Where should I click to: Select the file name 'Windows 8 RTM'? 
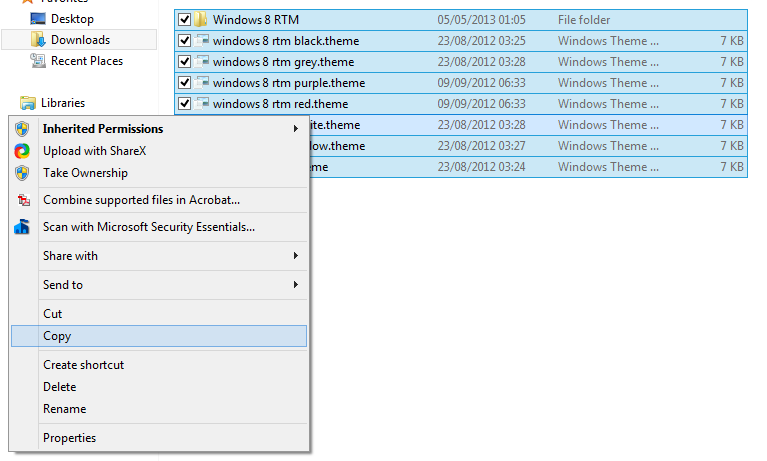pyautogui.click(x=256, y=20)
